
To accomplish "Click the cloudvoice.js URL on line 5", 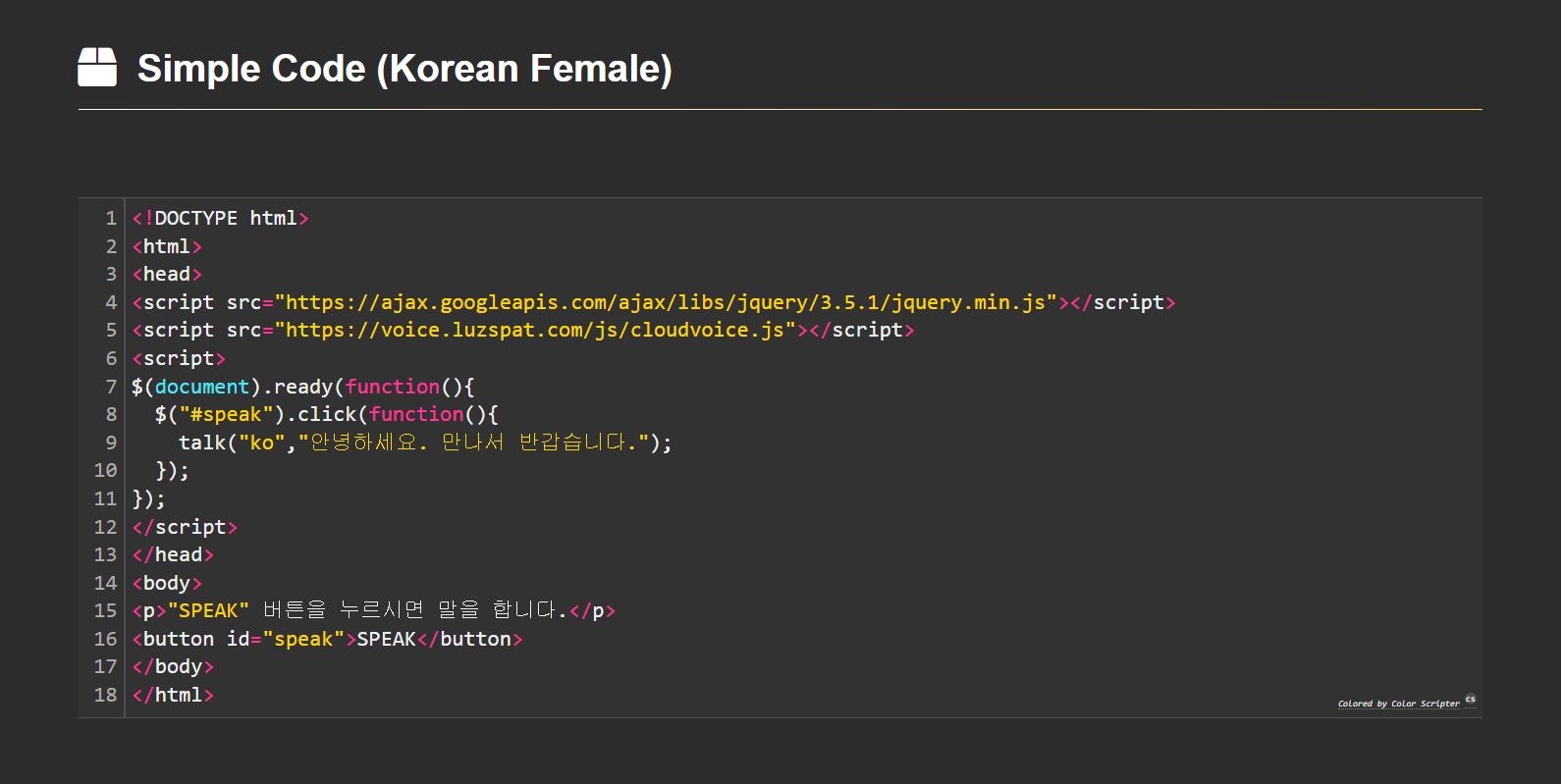I will pyautogui.click(x=535, y=331).
